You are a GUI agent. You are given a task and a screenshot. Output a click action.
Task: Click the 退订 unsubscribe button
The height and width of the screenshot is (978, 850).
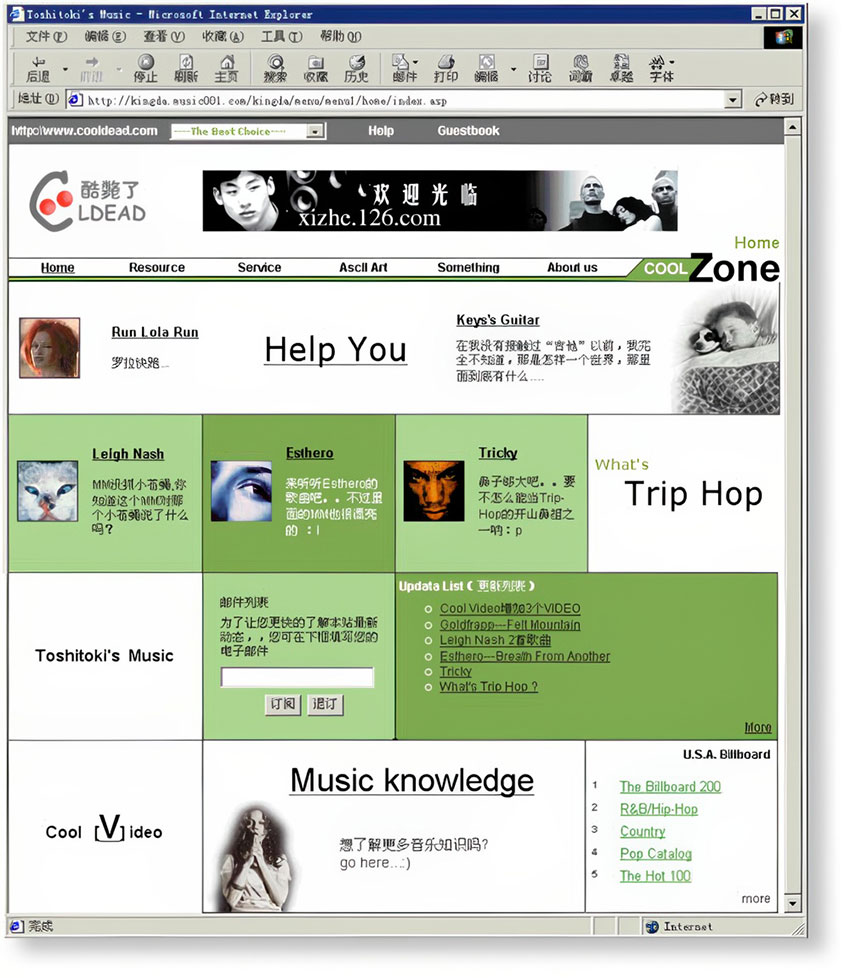click(325, 704)
